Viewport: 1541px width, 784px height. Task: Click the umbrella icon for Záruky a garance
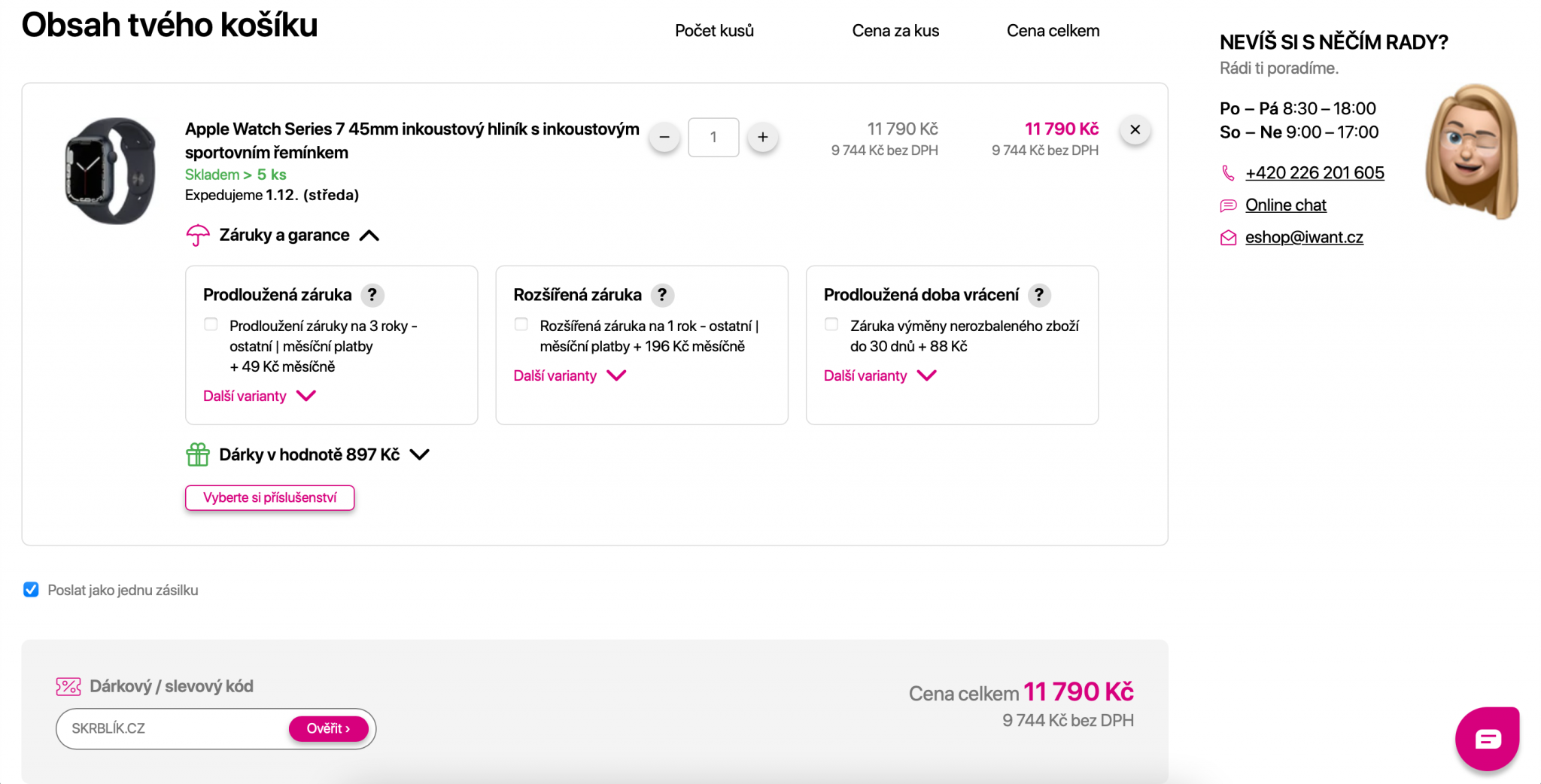point(198,236)
